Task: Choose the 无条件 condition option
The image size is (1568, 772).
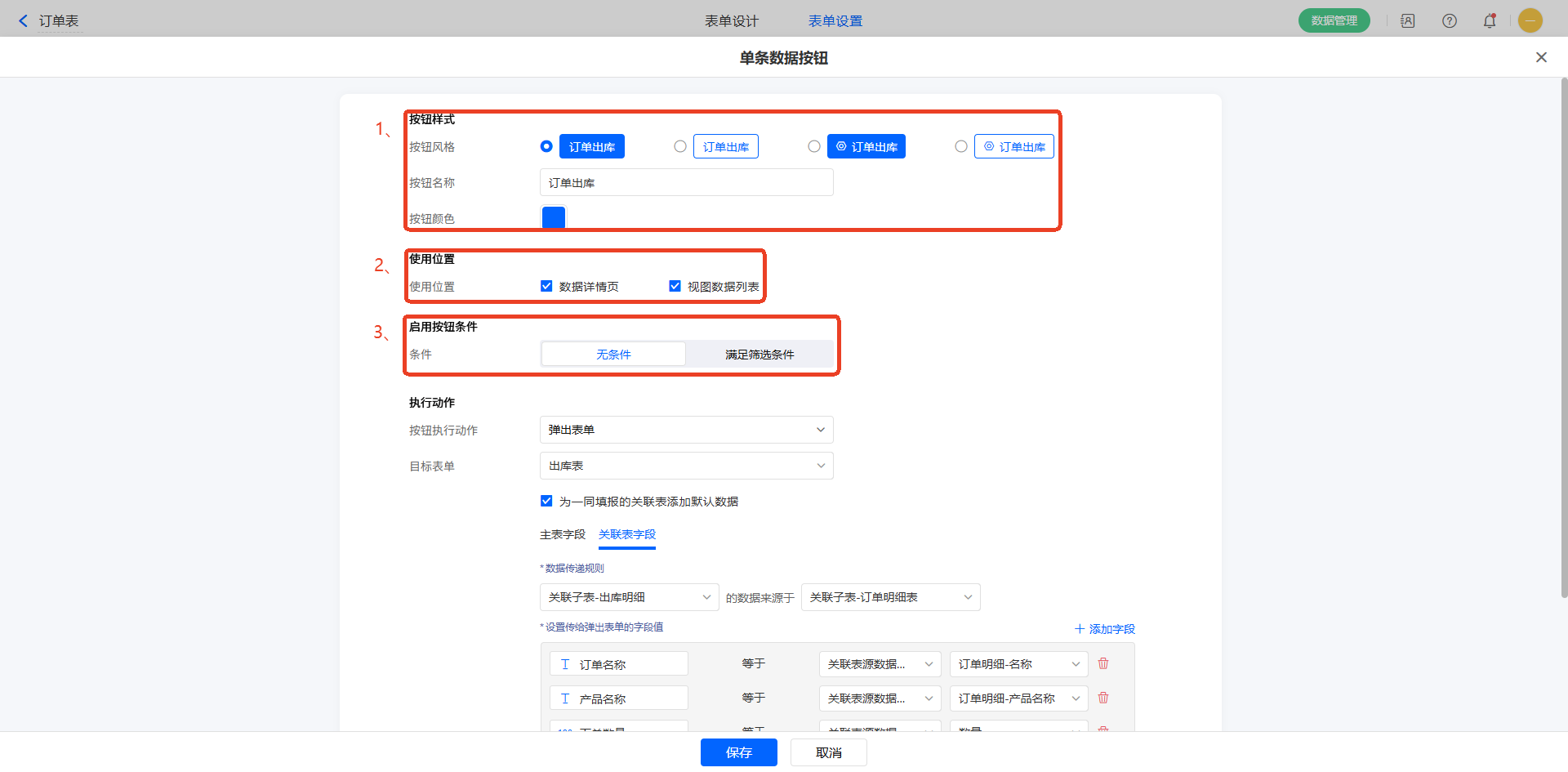Action: click(613, 354)
